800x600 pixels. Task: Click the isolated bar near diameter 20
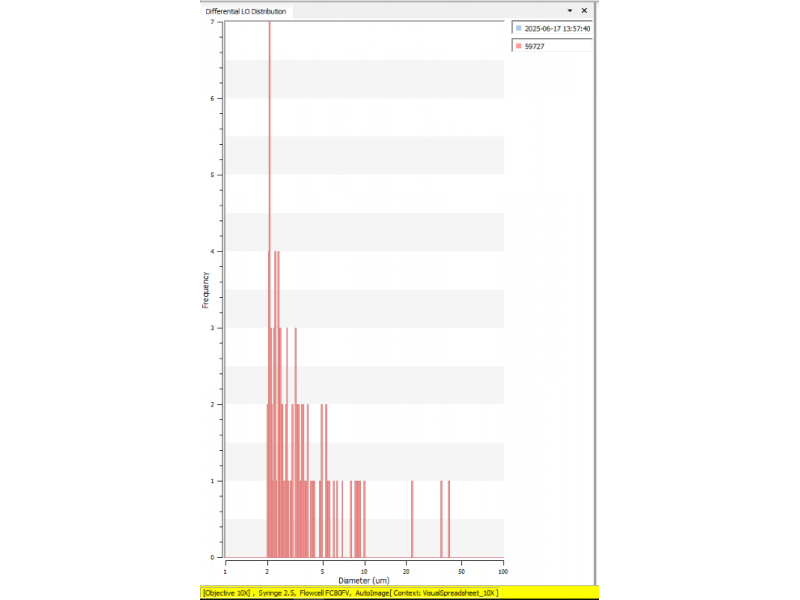coord(412,519)
